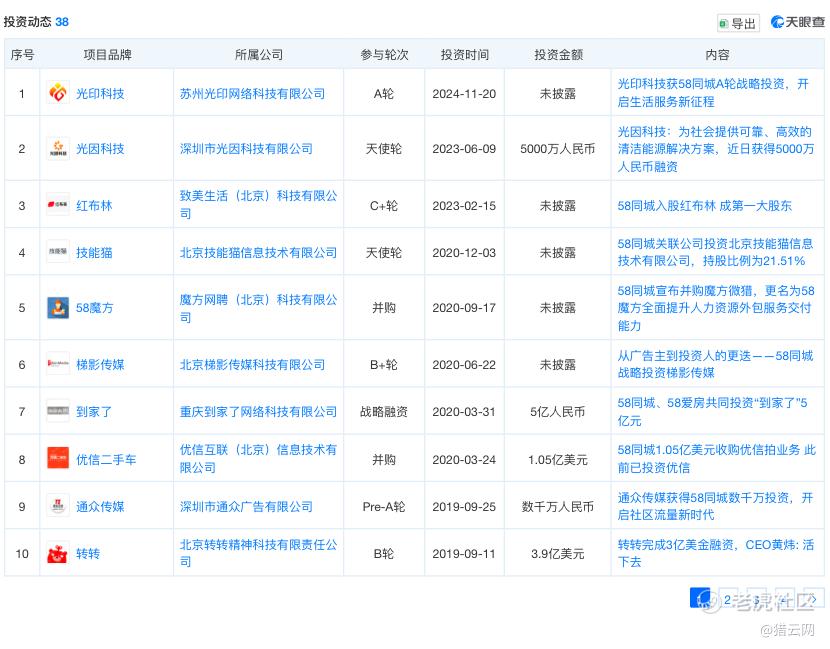This screenshot has height=649, width=830.
Task: Open the 58魔方 brand link
Action: click(94, 308)
